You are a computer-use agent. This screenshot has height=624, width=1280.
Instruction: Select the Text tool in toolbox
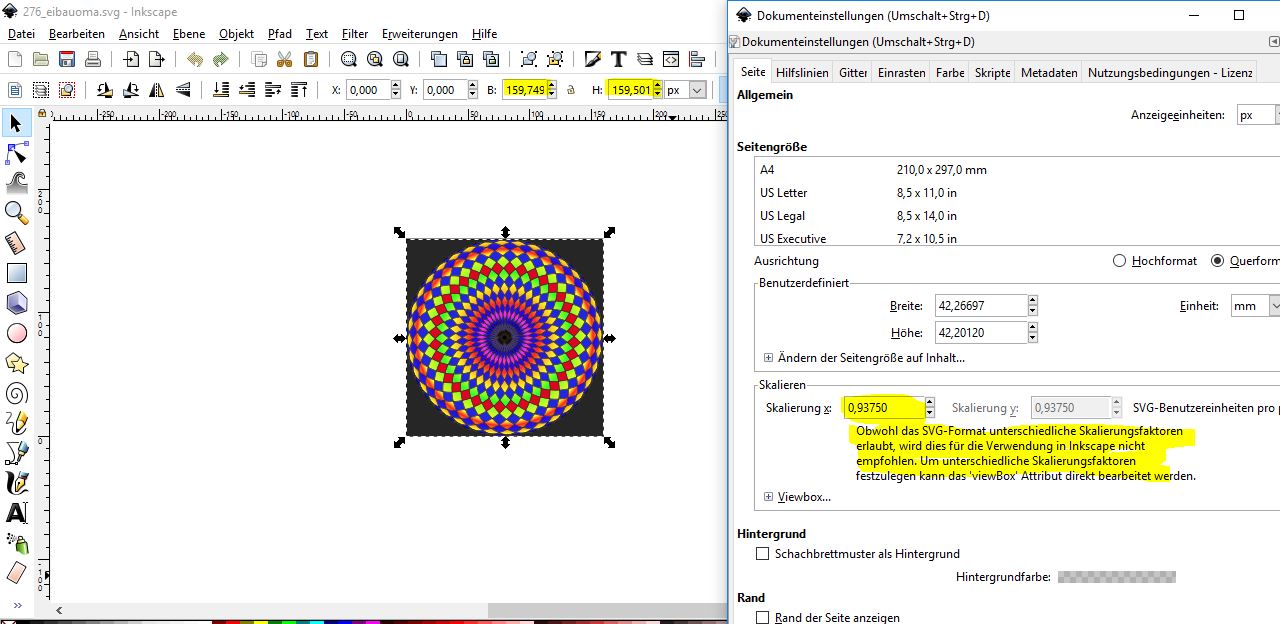(x=16, y=513)
